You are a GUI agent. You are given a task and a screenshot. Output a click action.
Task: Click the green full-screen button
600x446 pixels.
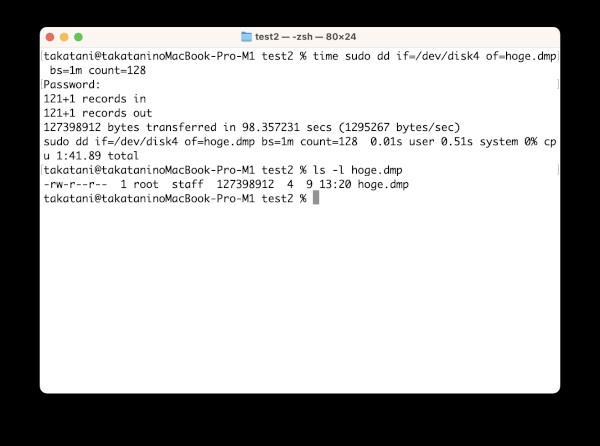[78, 37]
